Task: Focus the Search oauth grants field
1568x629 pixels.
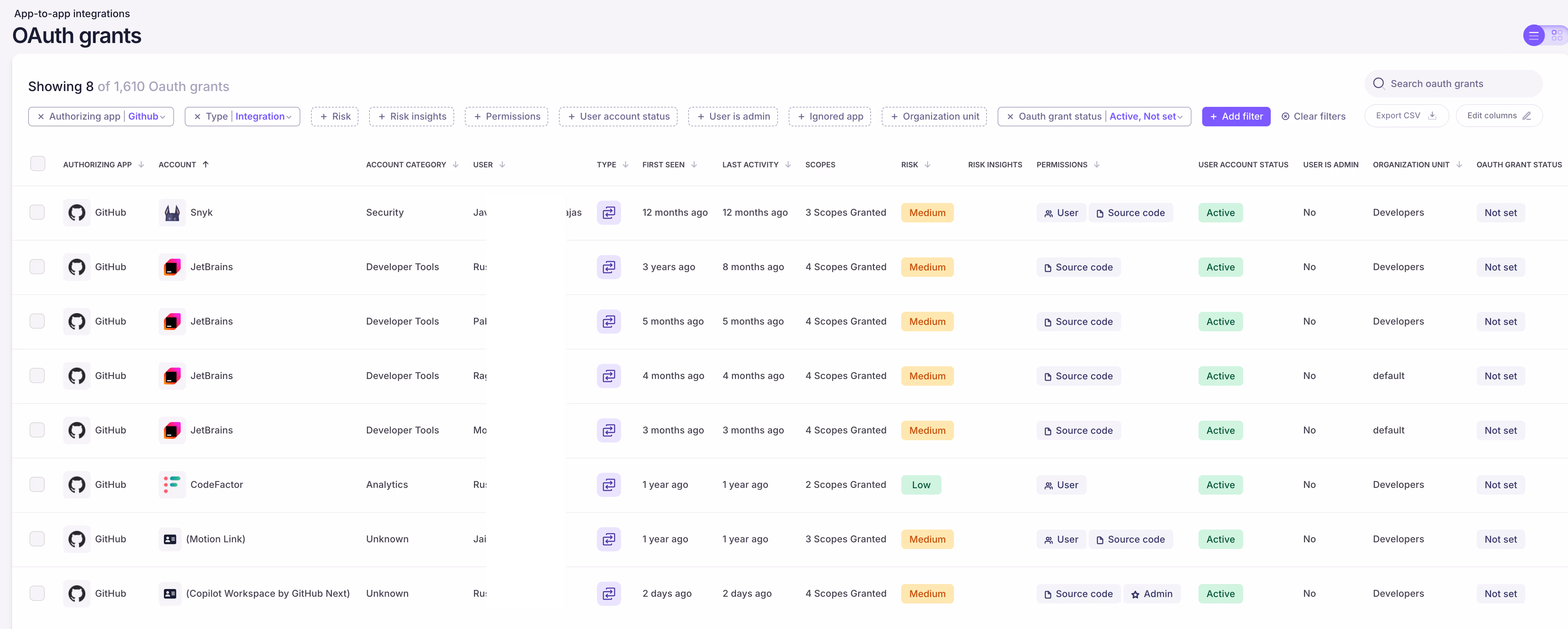Action: pyautogui.click(x=1453, y=83)
